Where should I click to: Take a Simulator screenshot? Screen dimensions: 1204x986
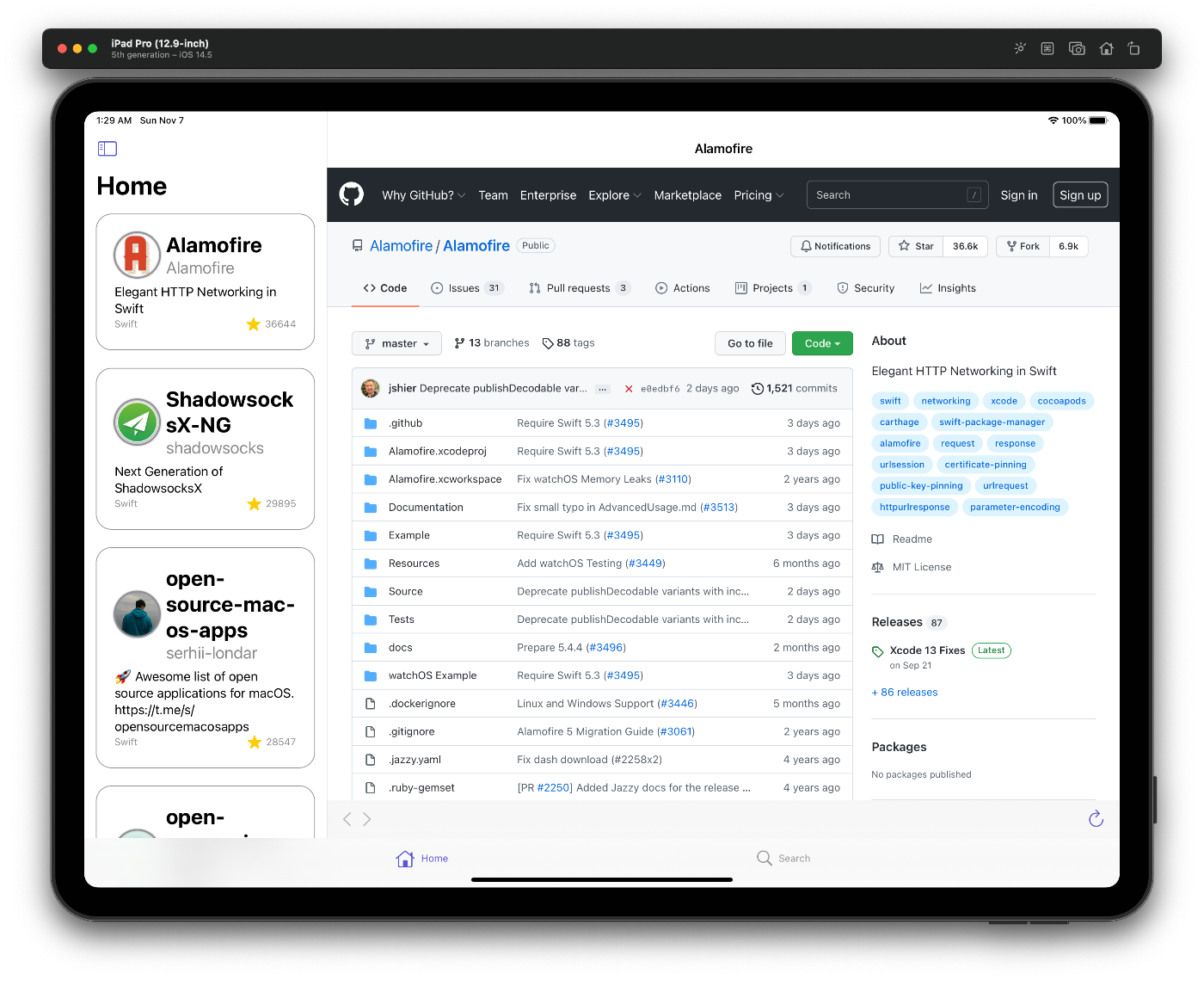coord(1077,48)
